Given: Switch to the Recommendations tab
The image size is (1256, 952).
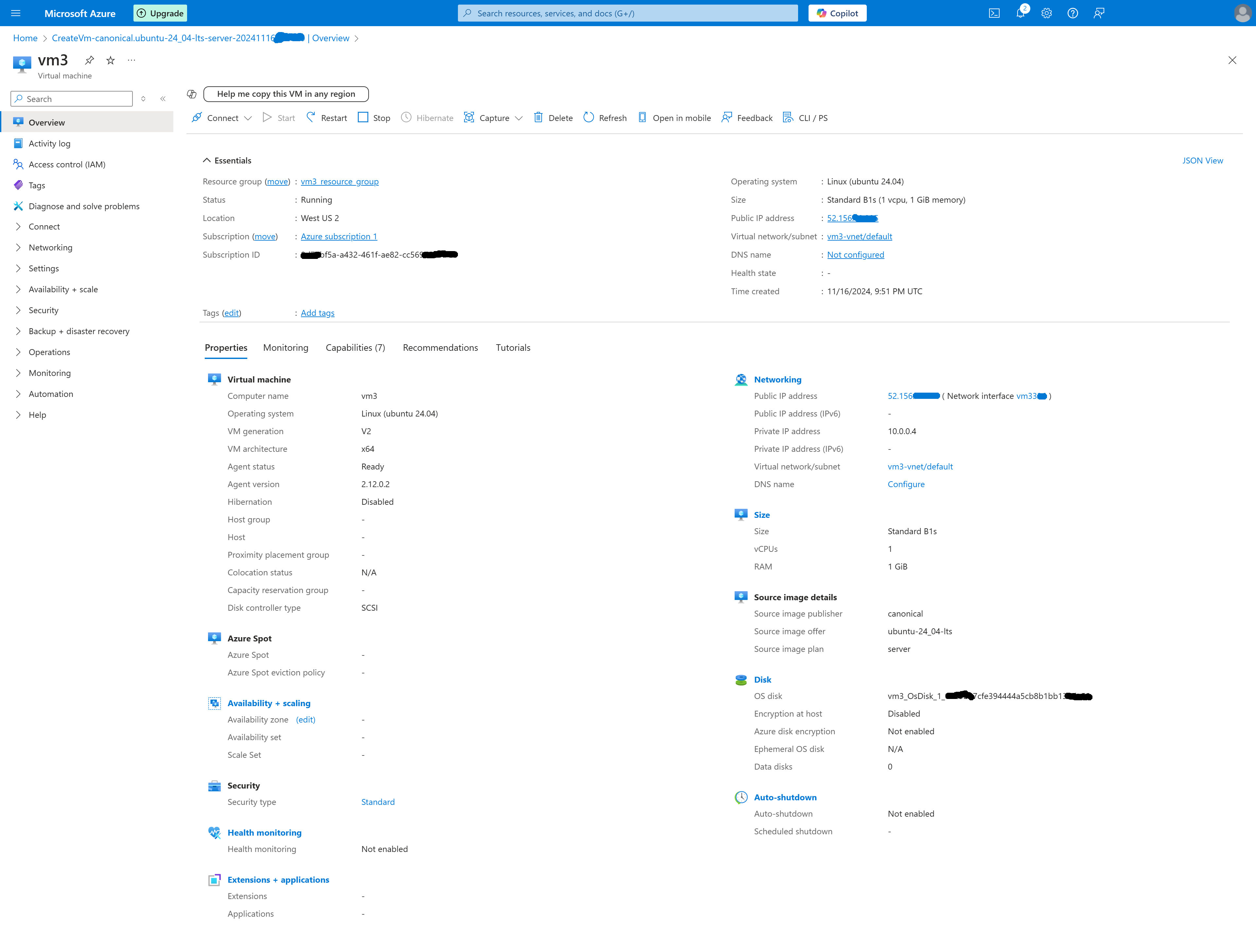Looking at the screenshot, I should click(441, 348).
